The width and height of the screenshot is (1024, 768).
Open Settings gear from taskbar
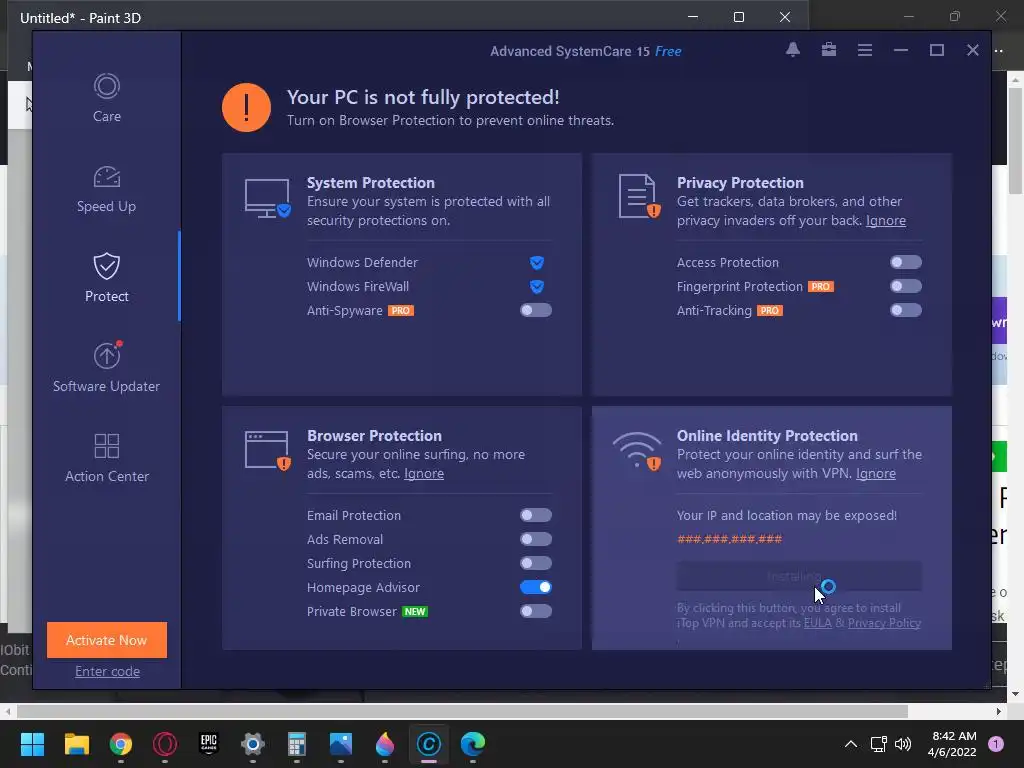point(253,744)
